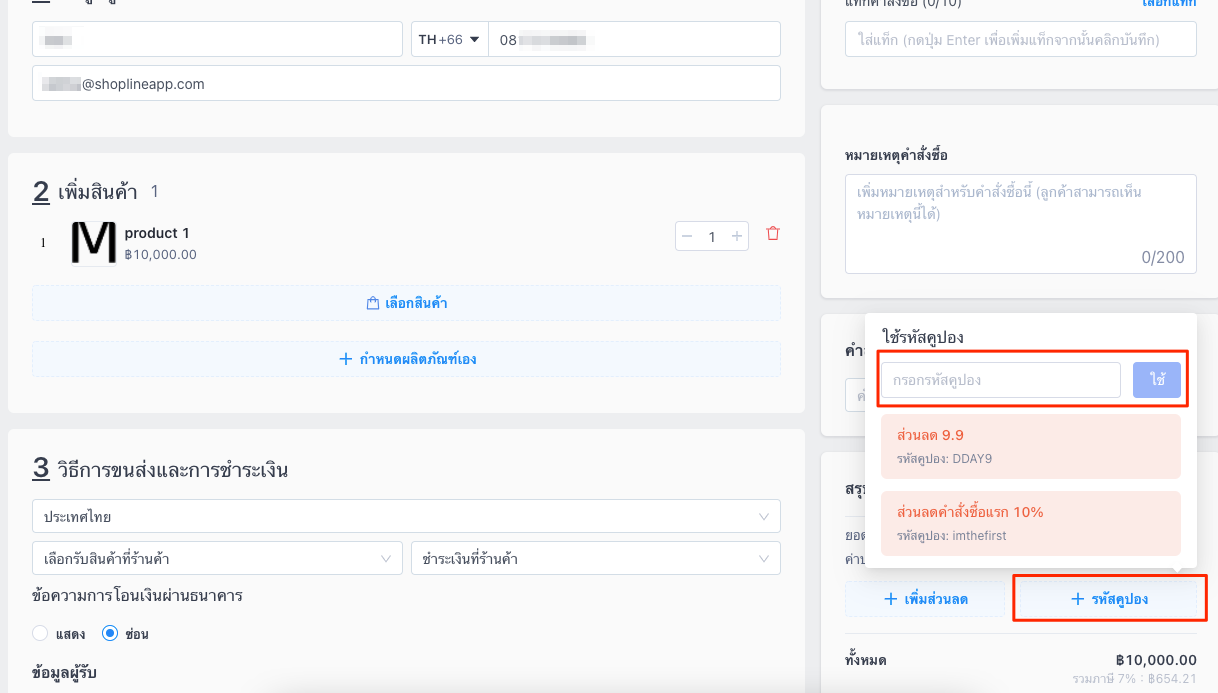Image resolution: width=1218 pixels, height=693 pixels.
Task: Click the กำหนดผลิตภัณฑ์เอง button
Action: point(406,359)
